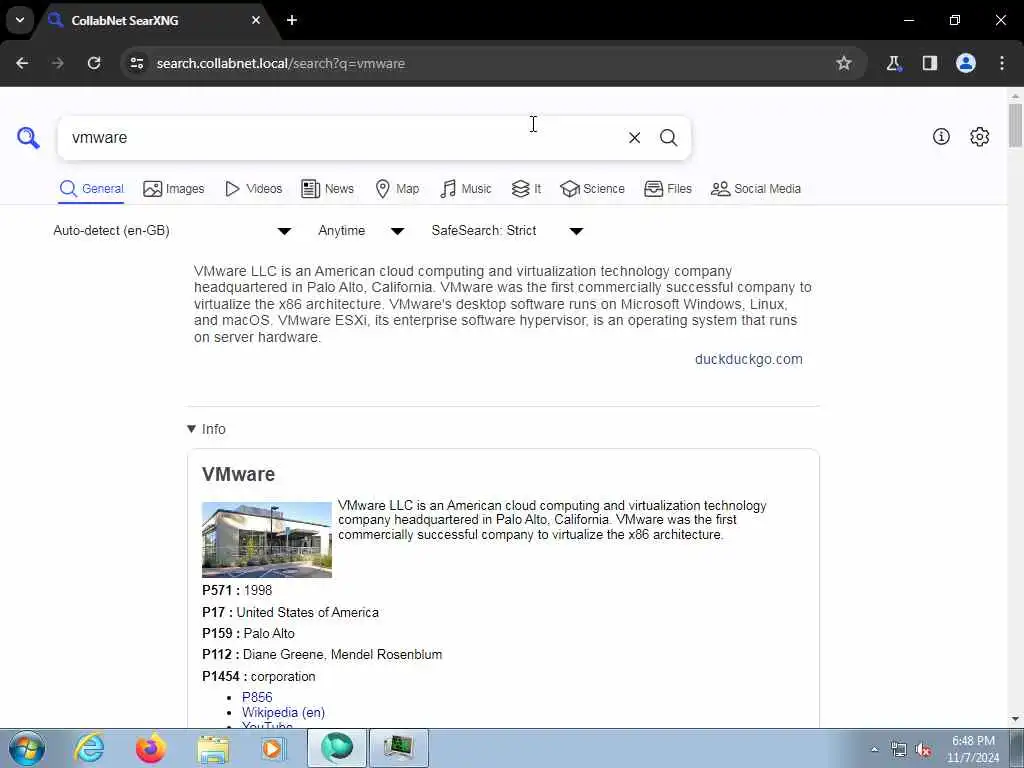Image resolution: width=1024 pixels, height=768 pixels.
Task: Open the Chrome profile avatar
Action: coord(966,63)
